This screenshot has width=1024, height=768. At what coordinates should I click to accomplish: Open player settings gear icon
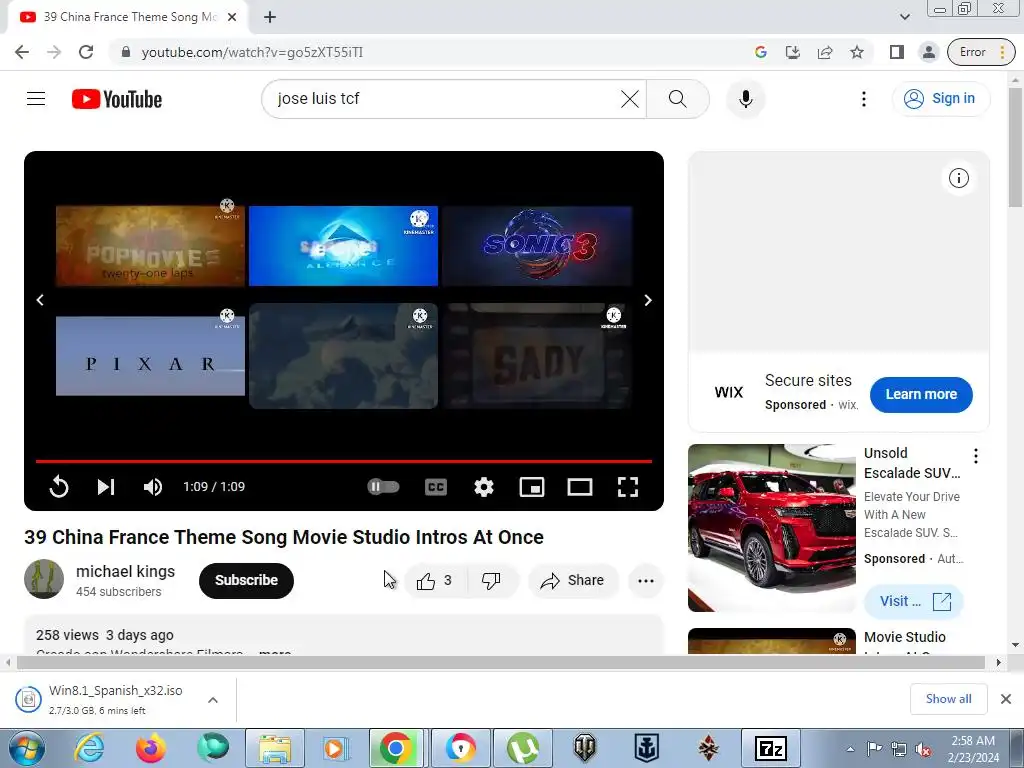(484, 487)
